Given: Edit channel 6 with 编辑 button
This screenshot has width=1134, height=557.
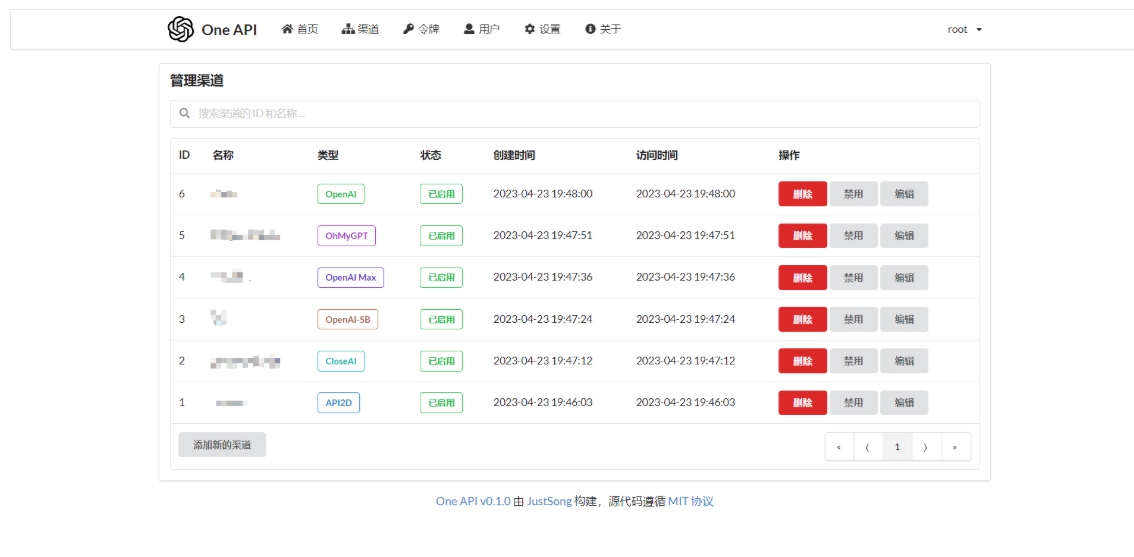Looking at the screenshot, I should pos(904,194).
